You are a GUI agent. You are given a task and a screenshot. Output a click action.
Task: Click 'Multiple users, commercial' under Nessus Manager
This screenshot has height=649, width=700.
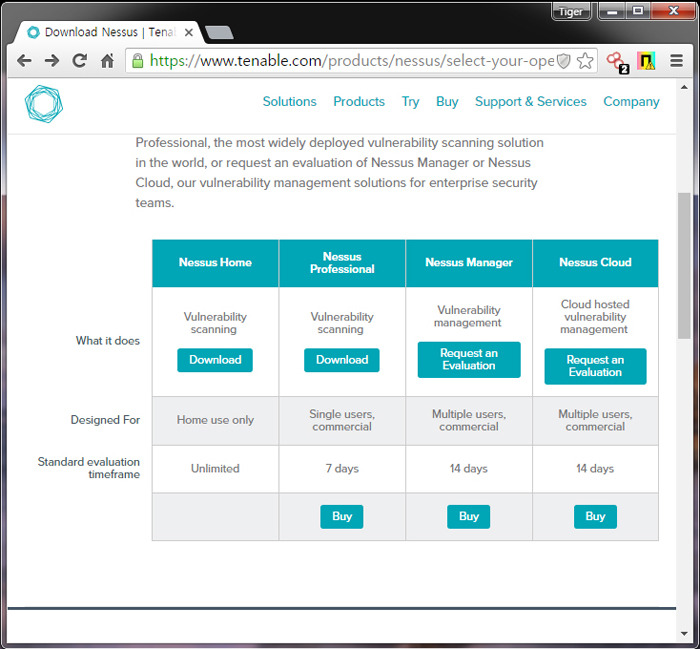(469, 420)
